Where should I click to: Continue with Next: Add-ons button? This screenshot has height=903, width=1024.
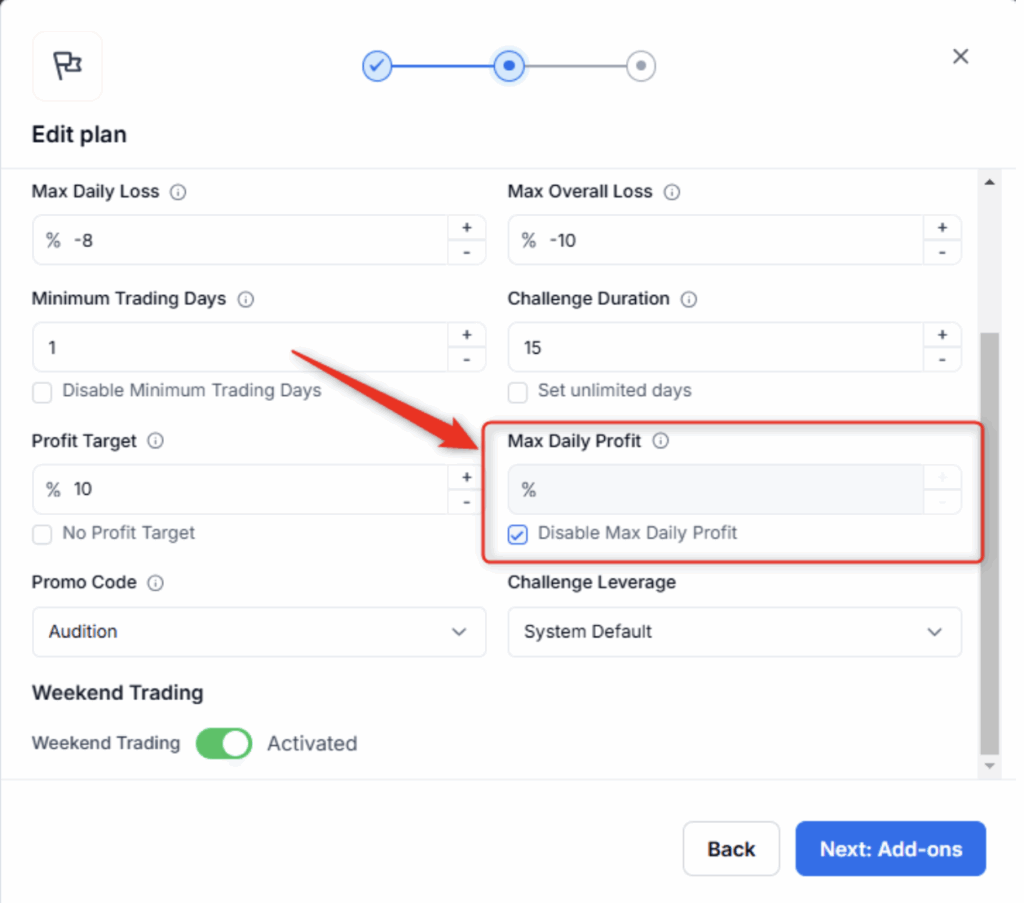890,849
